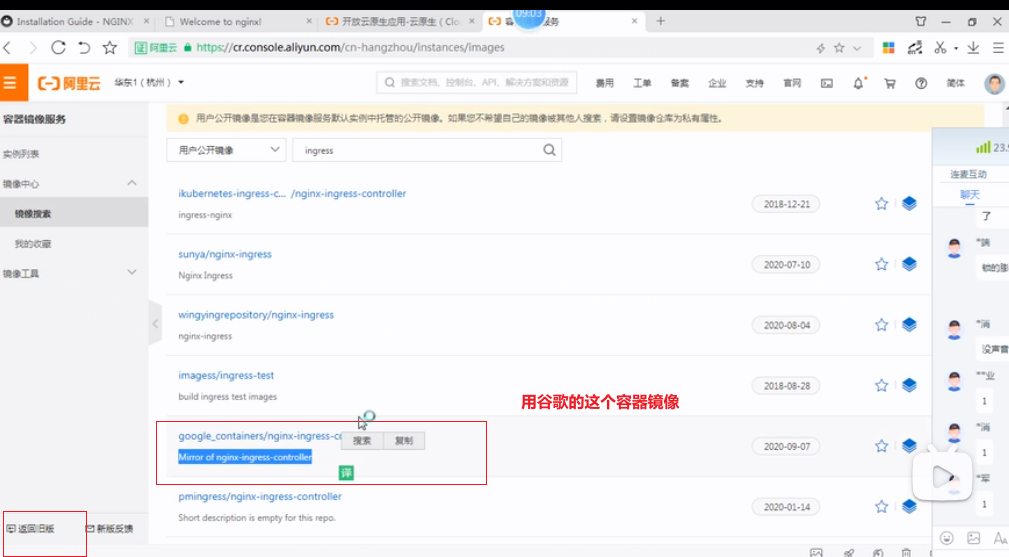
Task: Star the sunya/nginx-ingress image
Action: (x=881, y=264)
